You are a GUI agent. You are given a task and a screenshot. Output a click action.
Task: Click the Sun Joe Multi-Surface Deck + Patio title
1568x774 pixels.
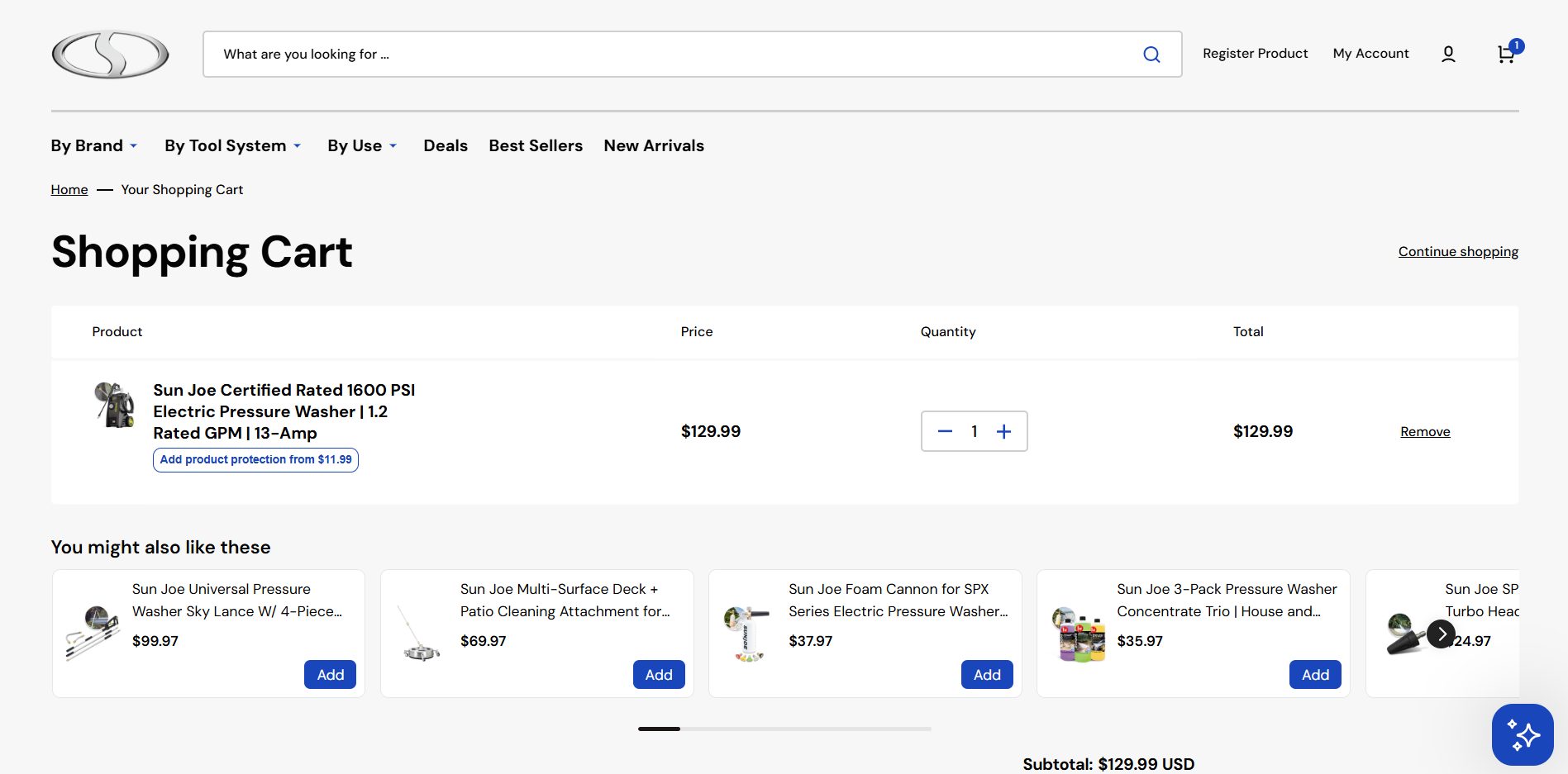coord(565,601)
